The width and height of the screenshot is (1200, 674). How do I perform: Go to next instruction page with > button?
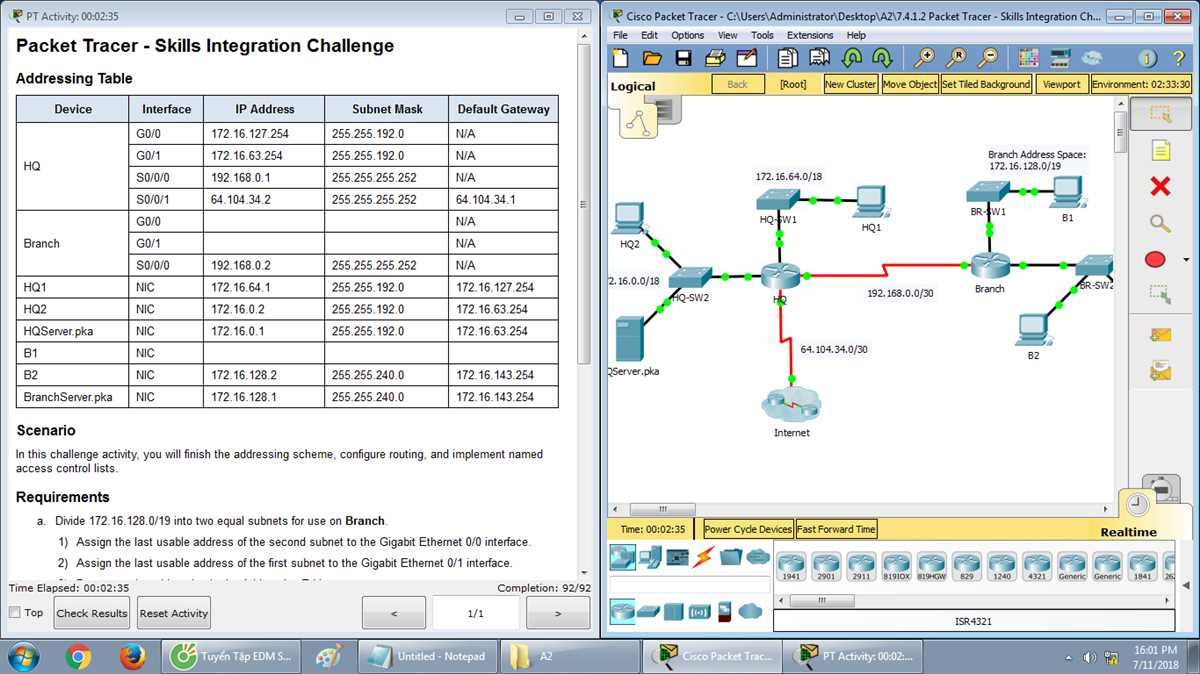(x=558, y=613)
